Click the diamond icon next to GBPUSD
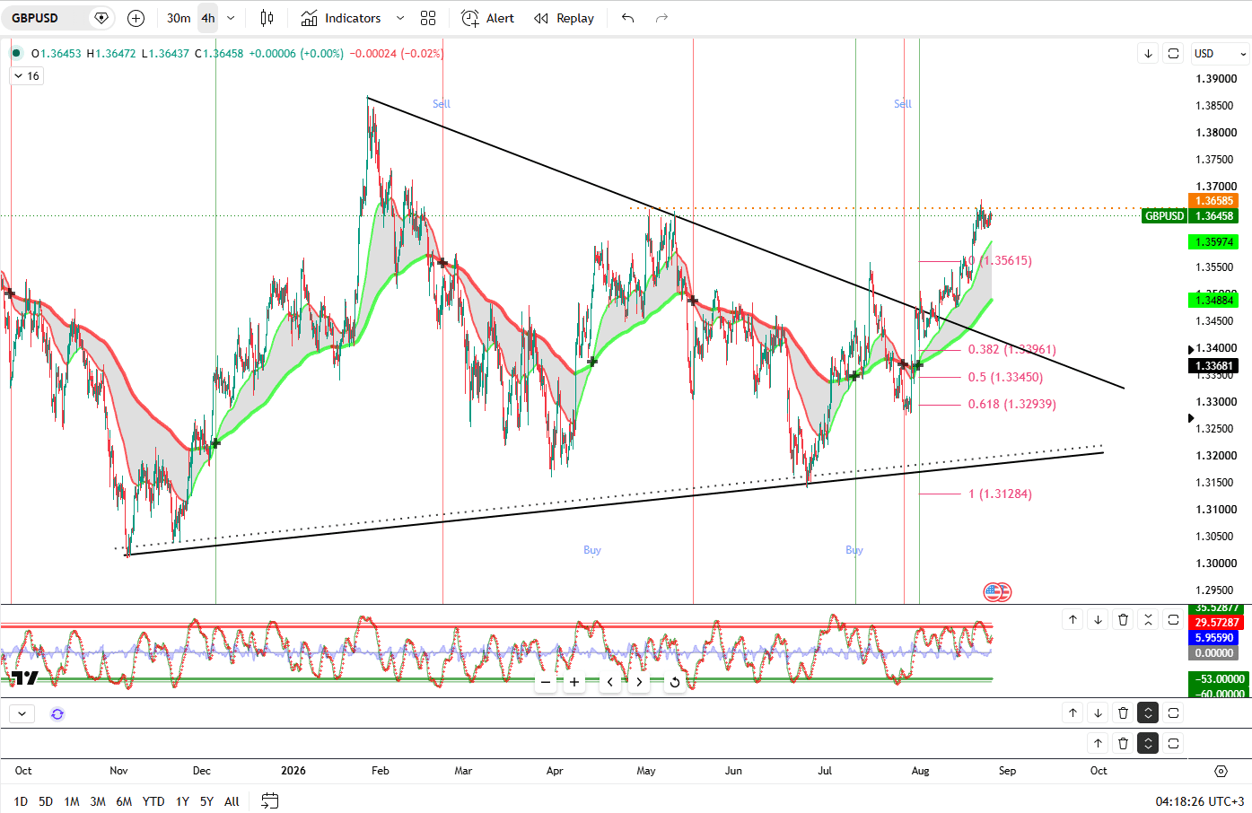Viewport: 1252px width, 813px height. pyautogui.click(x=101, y=18)
